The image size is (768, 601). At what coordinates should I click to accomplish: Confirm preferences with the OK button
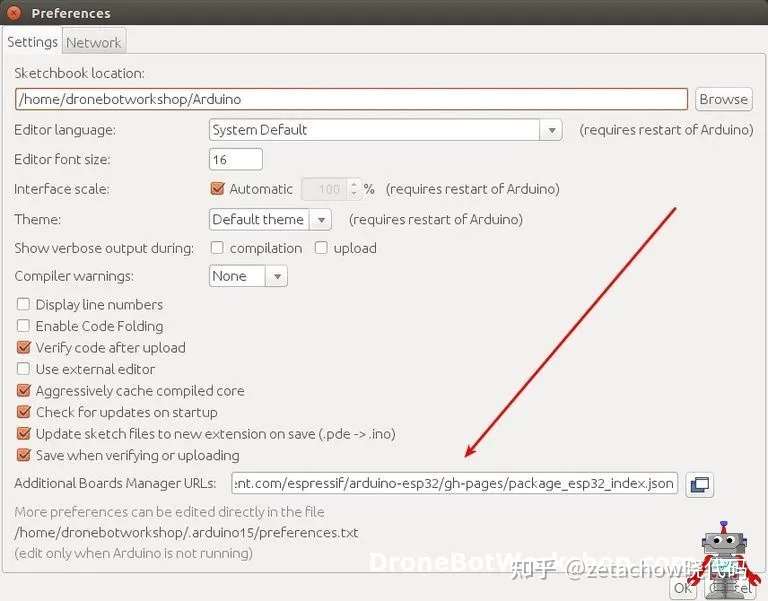coord(683,587)
